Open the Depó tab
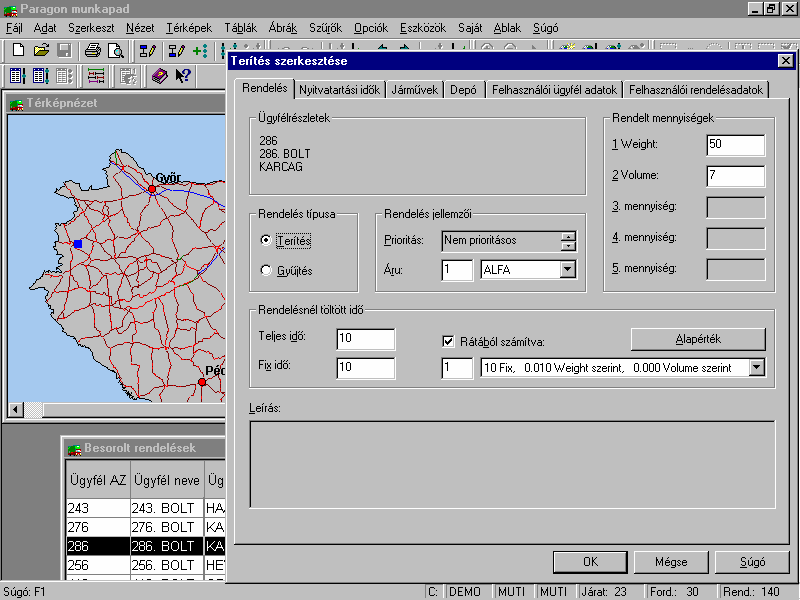800x600 pixels. click(463, 90)
